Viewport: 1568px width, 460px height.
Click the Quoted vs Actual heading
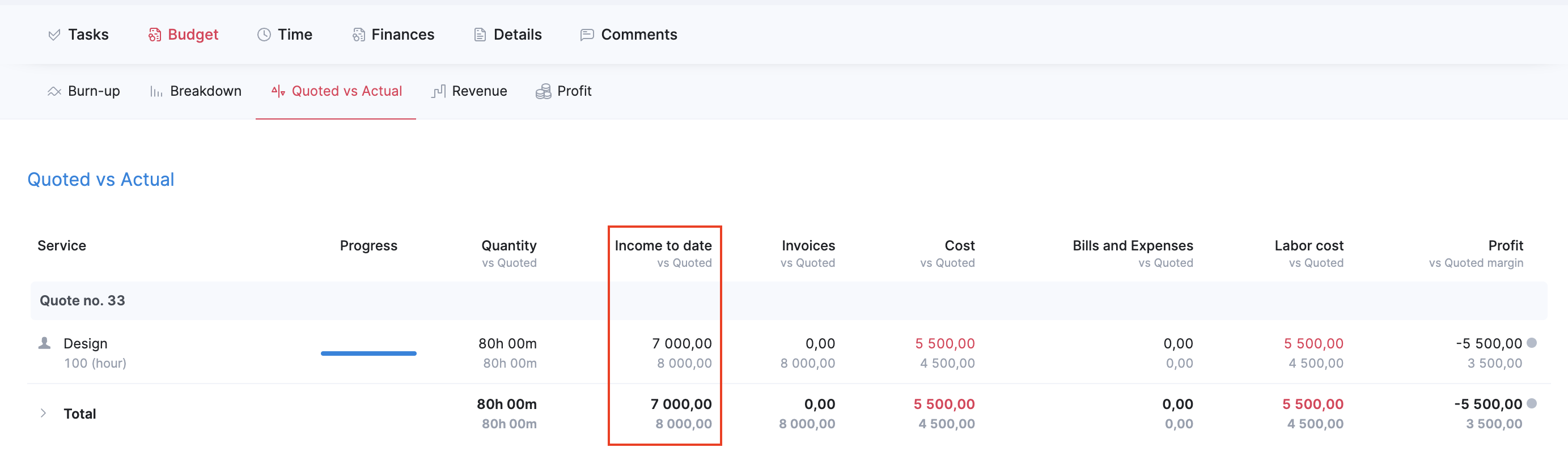(x=101, y=180)
